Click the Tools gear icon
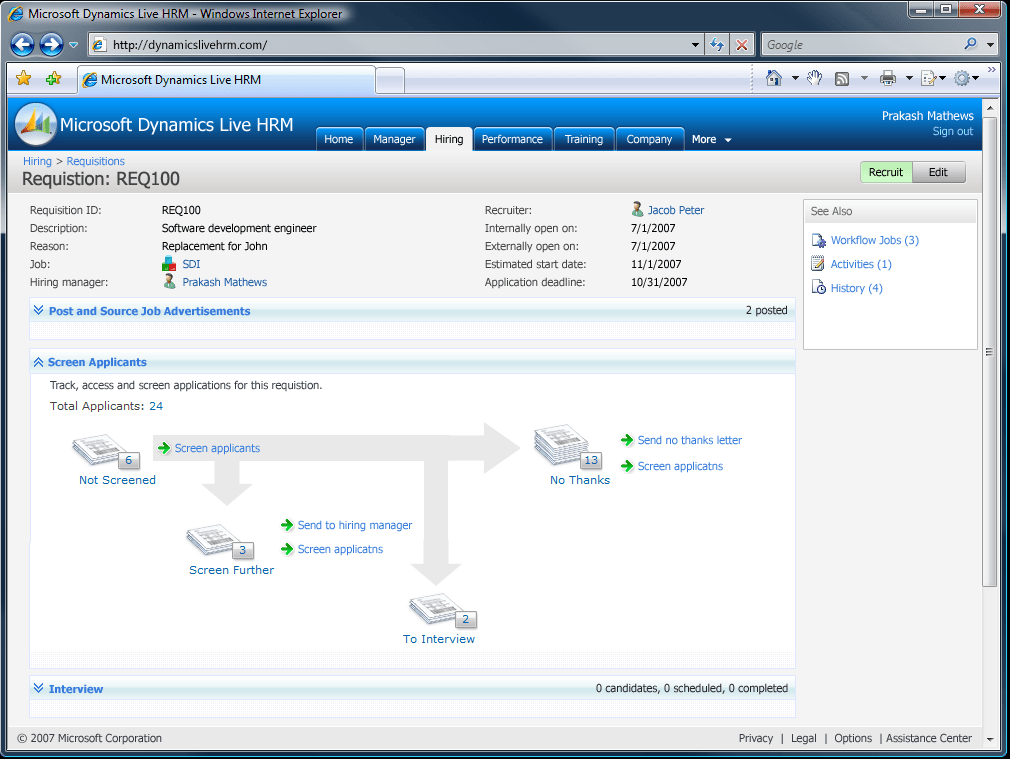This screenshot has height=759, width=1010. pos(962,79)
